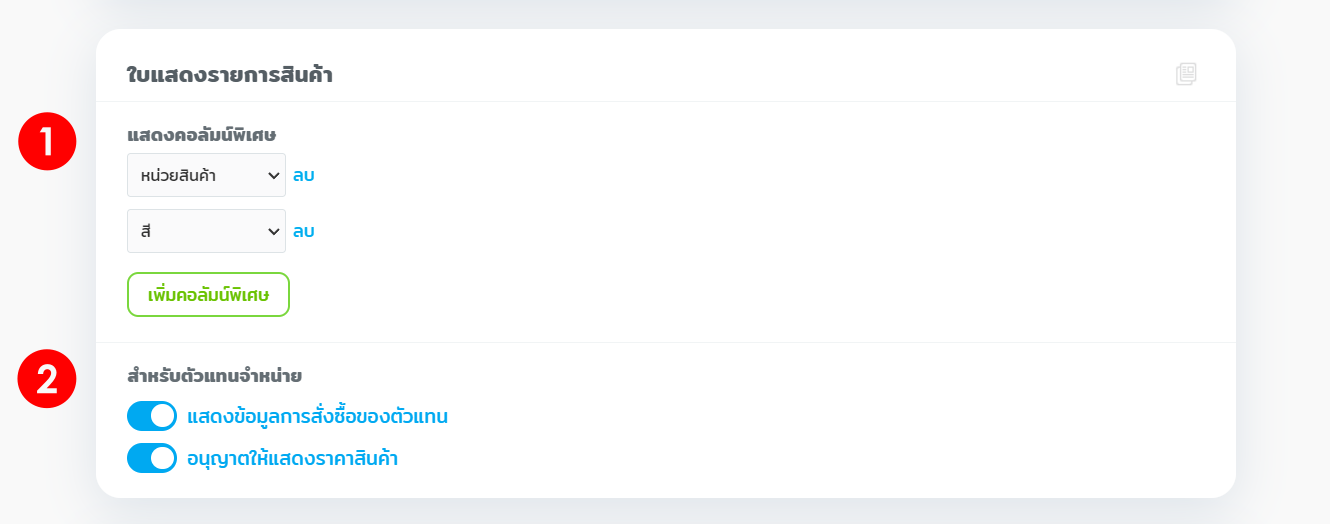Click the document icon in the card header
Image resolution: width=1330 pixels, height=524 pixels.
coord(1186,74)
